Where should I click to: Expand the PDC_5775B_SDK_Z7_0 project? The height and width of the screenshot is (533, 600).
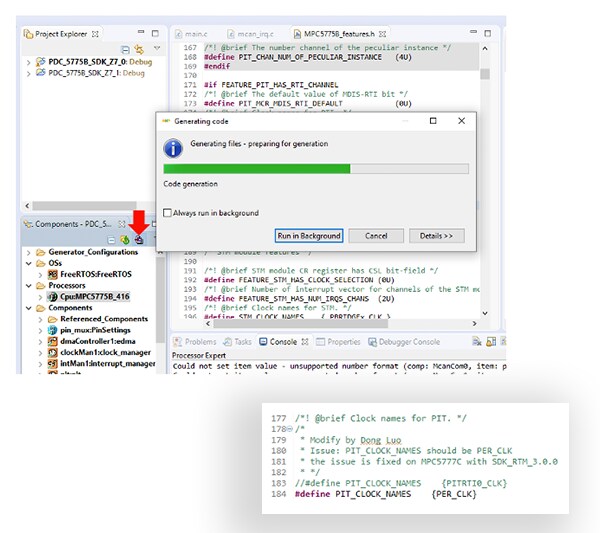pyautogui.click(x=28, y=62)
